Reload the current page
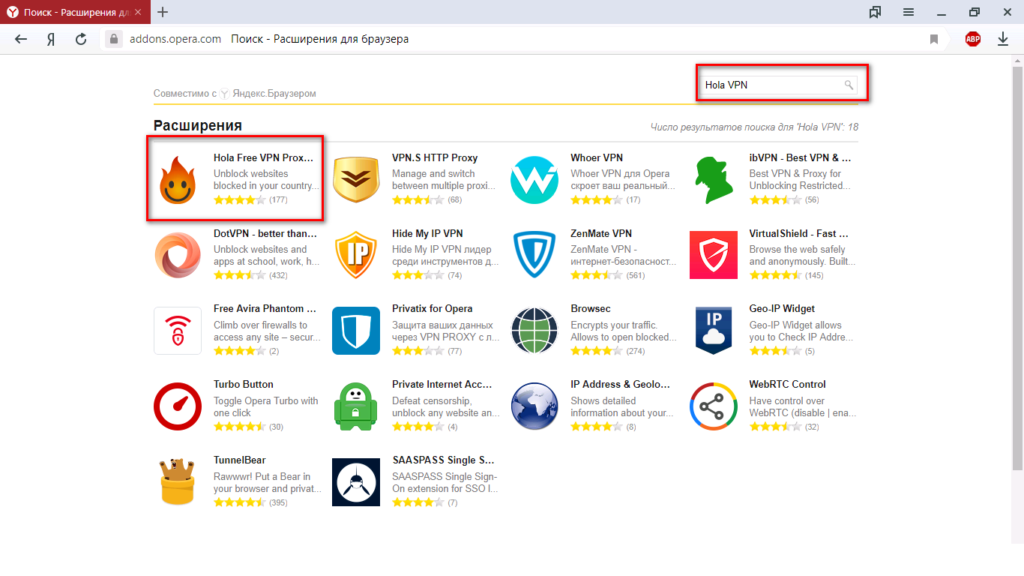 (x=81, y=39)
